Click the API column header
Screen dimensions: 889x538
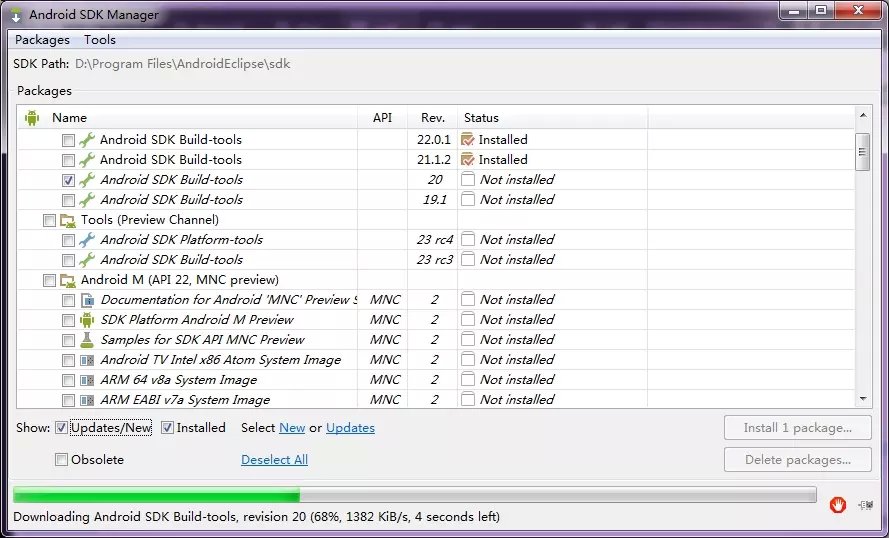[382, 118]
